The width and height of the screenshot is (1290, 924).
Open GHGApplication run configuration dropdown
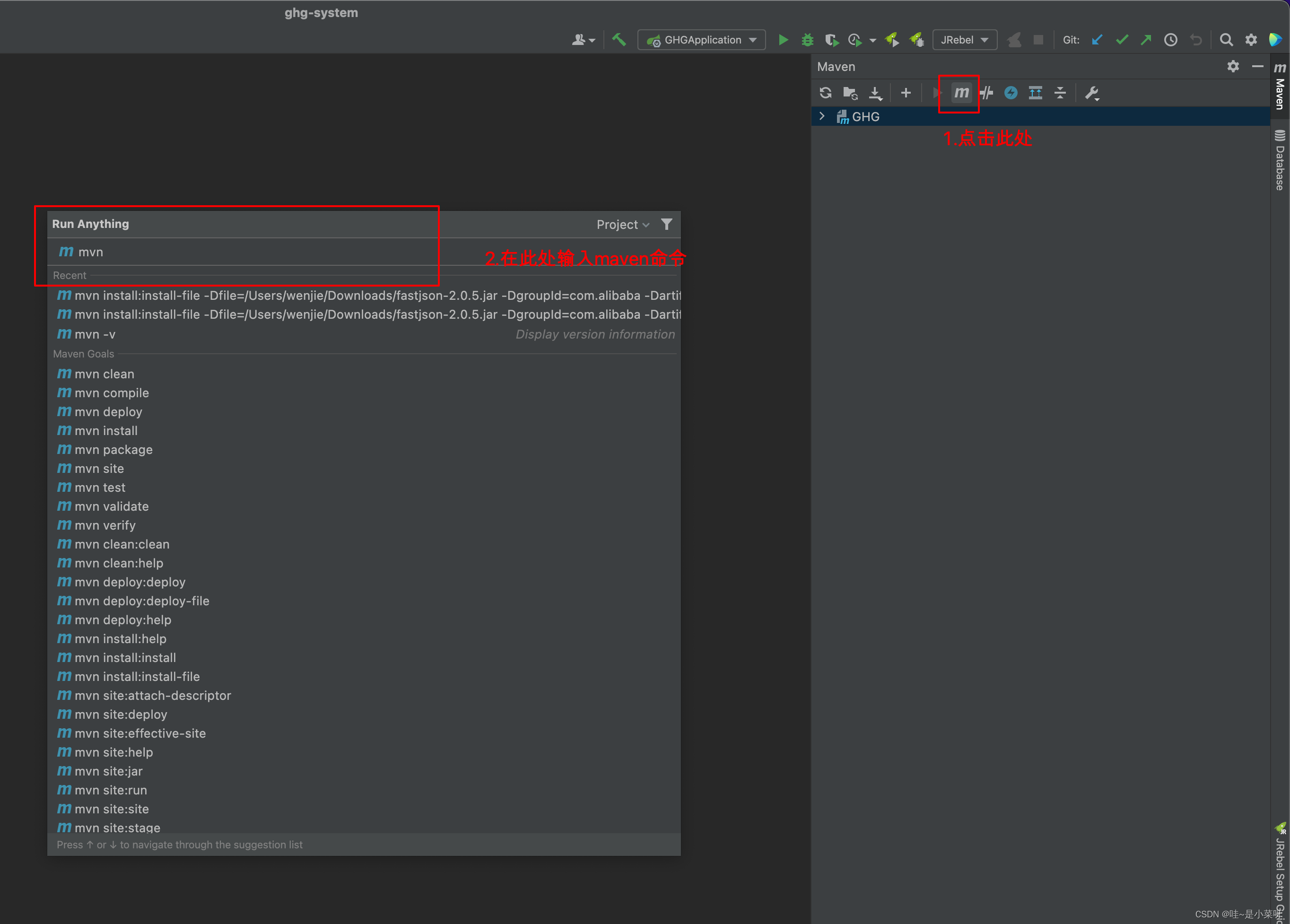701,40
